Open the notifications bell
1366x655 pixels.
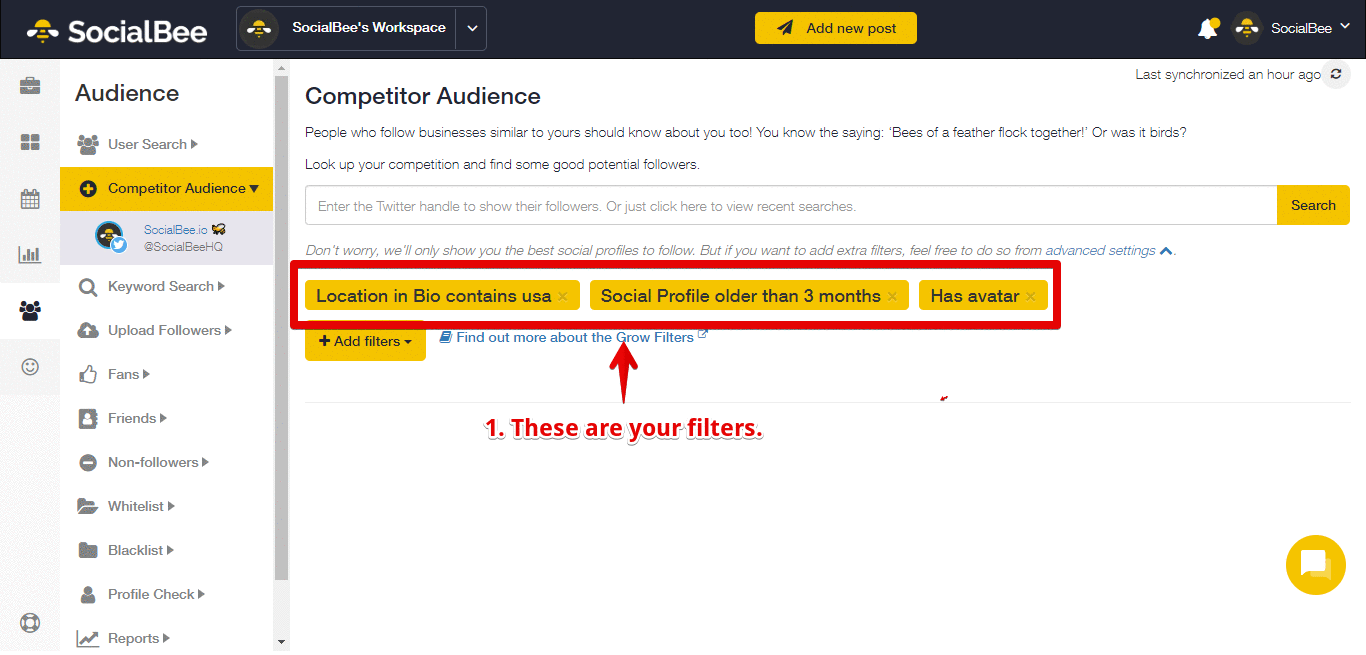(x=1207, y=29)
